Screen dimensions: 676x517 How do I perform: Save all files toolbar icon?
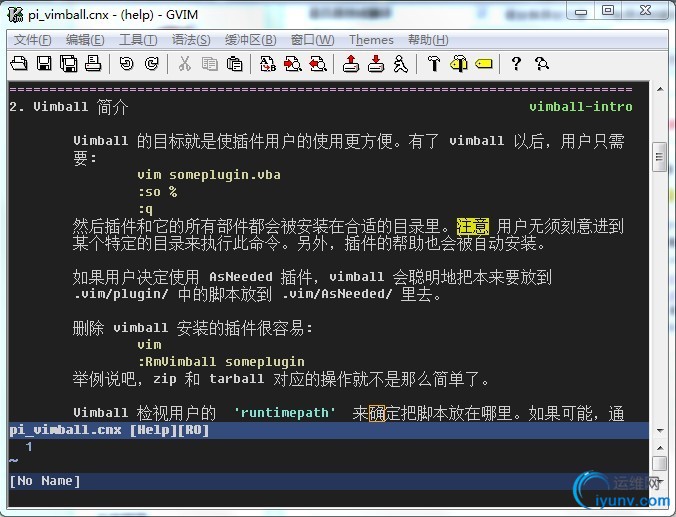coord(69,64)
